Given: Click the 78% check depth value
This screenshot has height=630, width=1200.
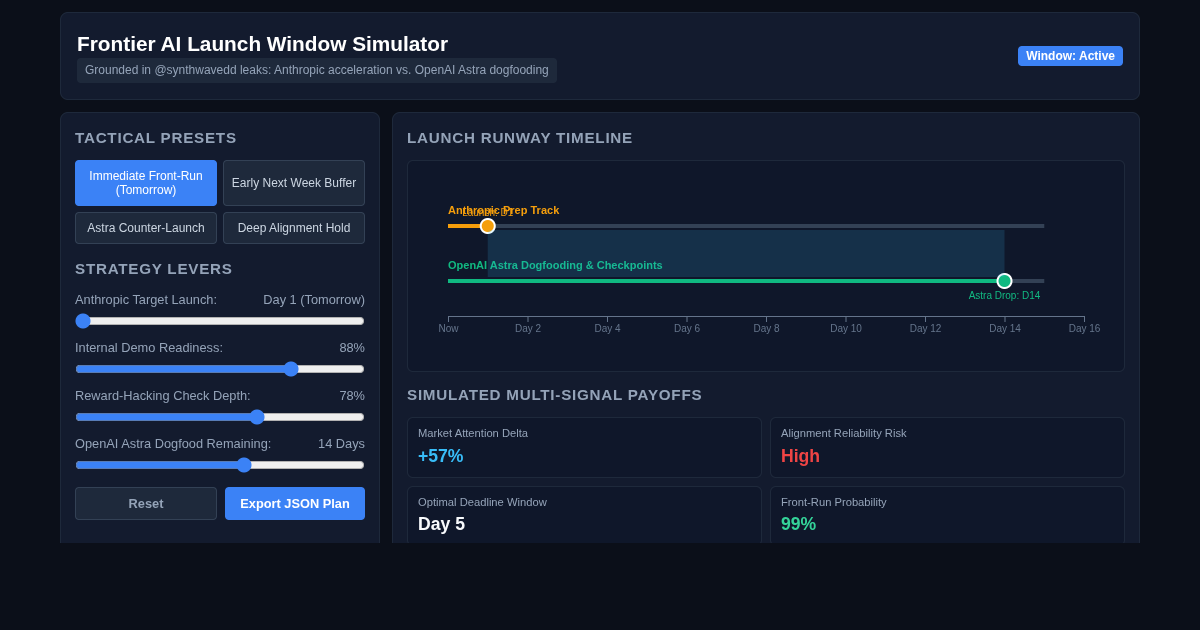Looking at the screenshot, I should [x=352, y=396].
